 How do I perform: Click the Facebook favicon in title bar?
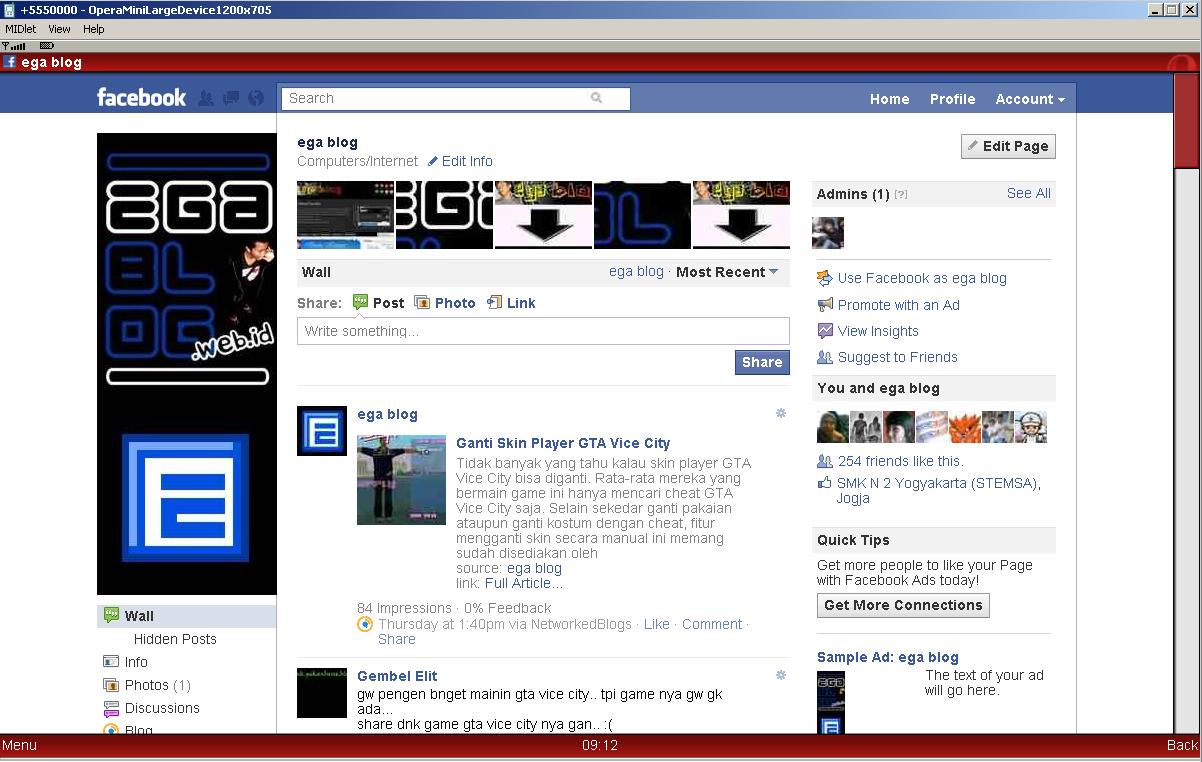pyautogui.click(x=10, y=62)
